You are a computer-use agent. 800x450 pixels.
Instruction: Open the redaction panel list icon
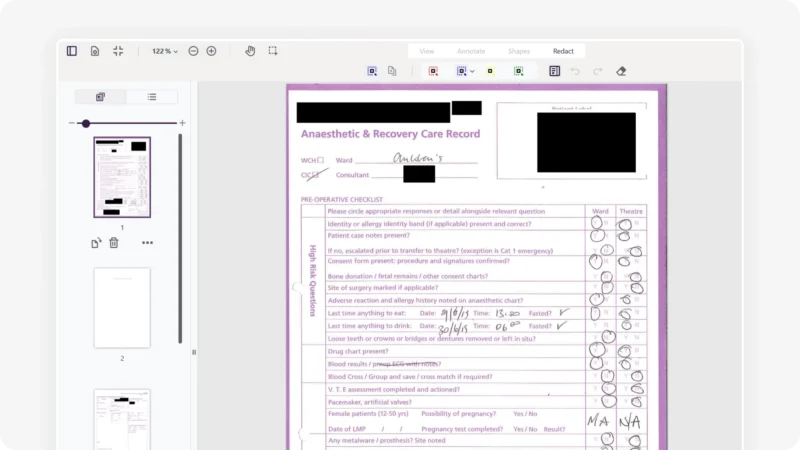[555, 71]
